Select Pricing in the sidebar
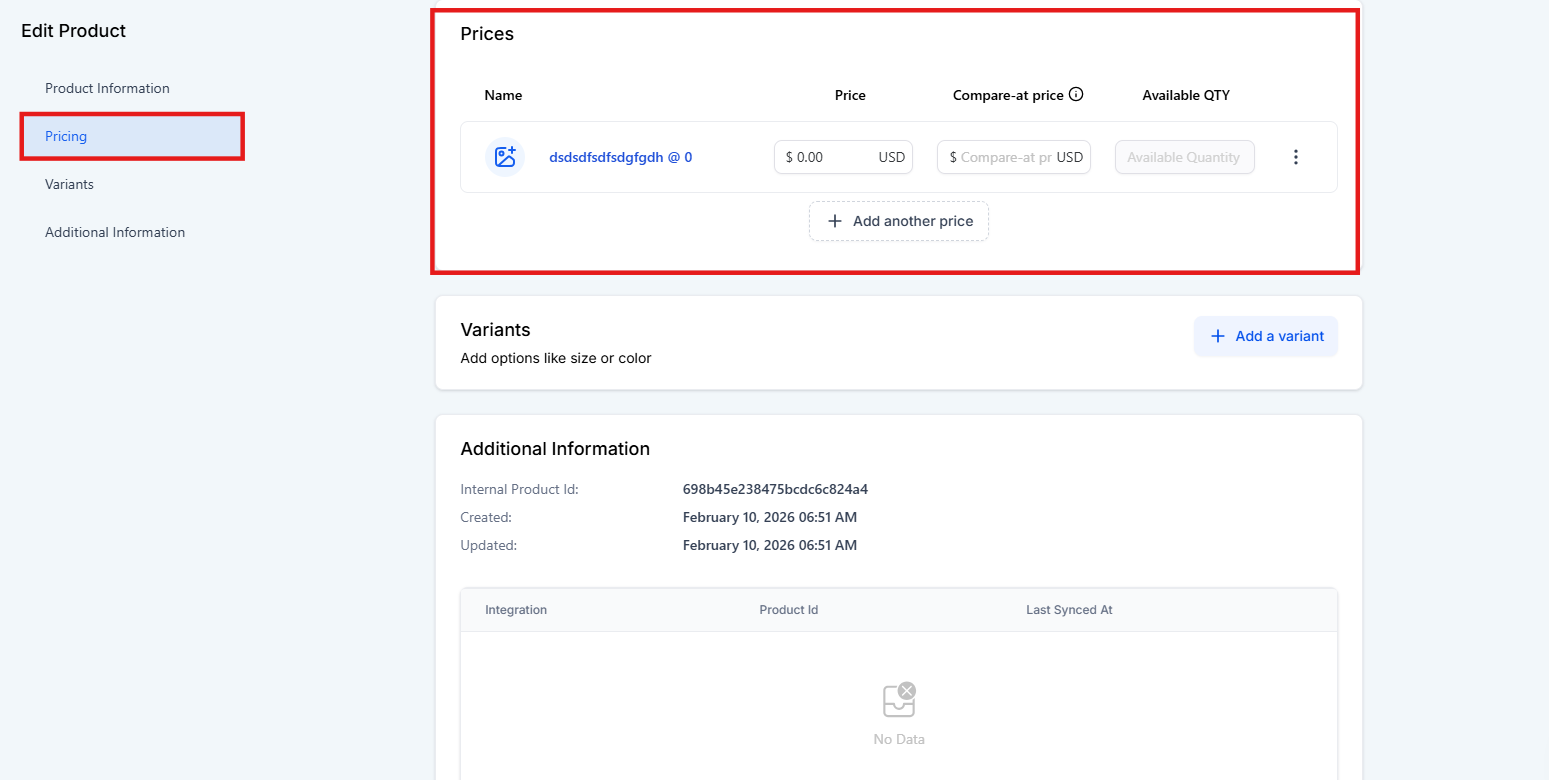Viewport: 1549px width, 780px height. tap(66, 136)
